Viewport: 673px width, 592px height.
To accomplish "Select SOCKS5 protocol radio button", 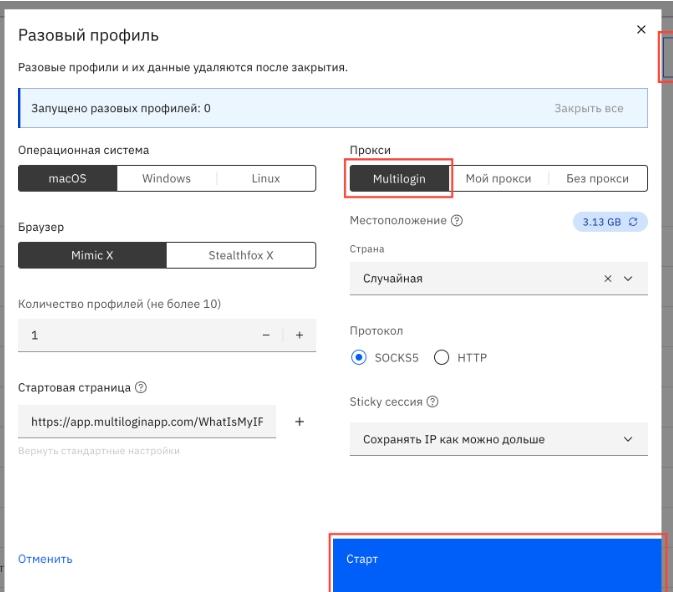I will pyautogui.click(x=359, y=357).
